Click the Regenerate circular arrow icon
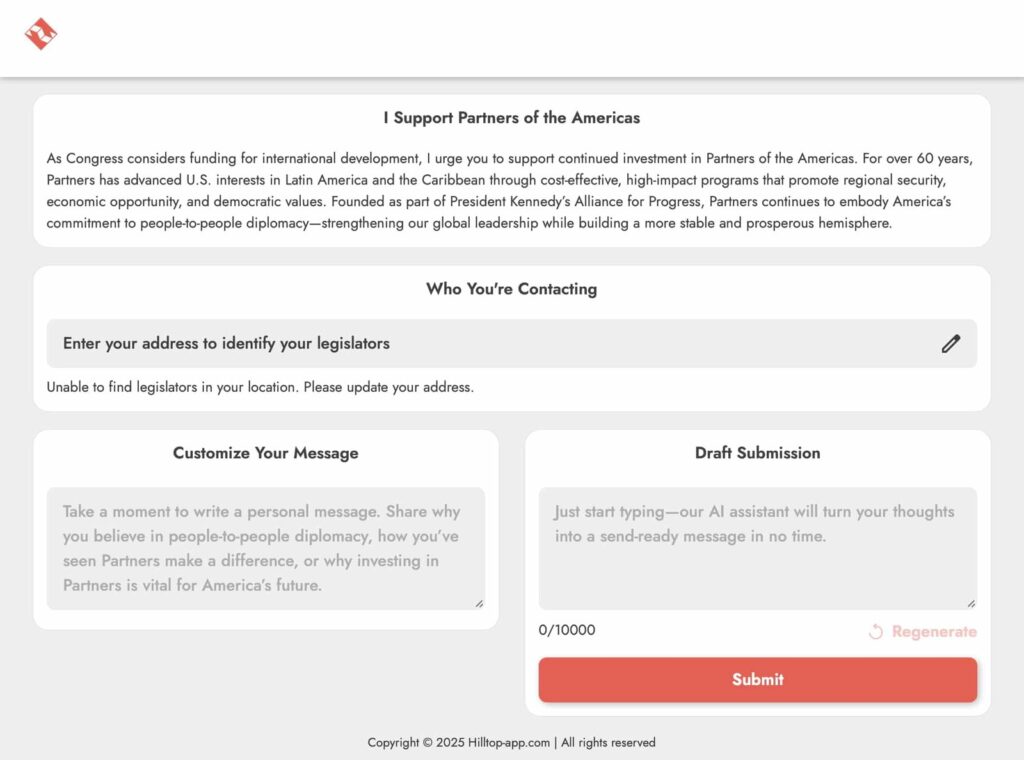This screenshot has width=1024, height=760. [x=876, y=631]
